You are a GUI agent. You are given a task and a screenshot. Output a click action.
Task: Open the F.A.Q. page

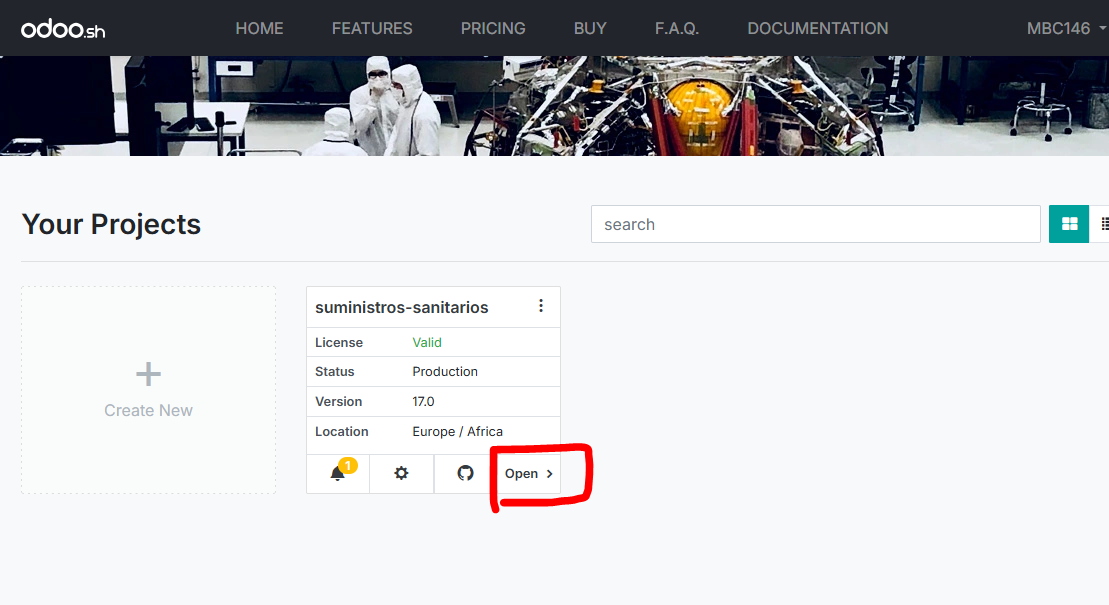677,28
